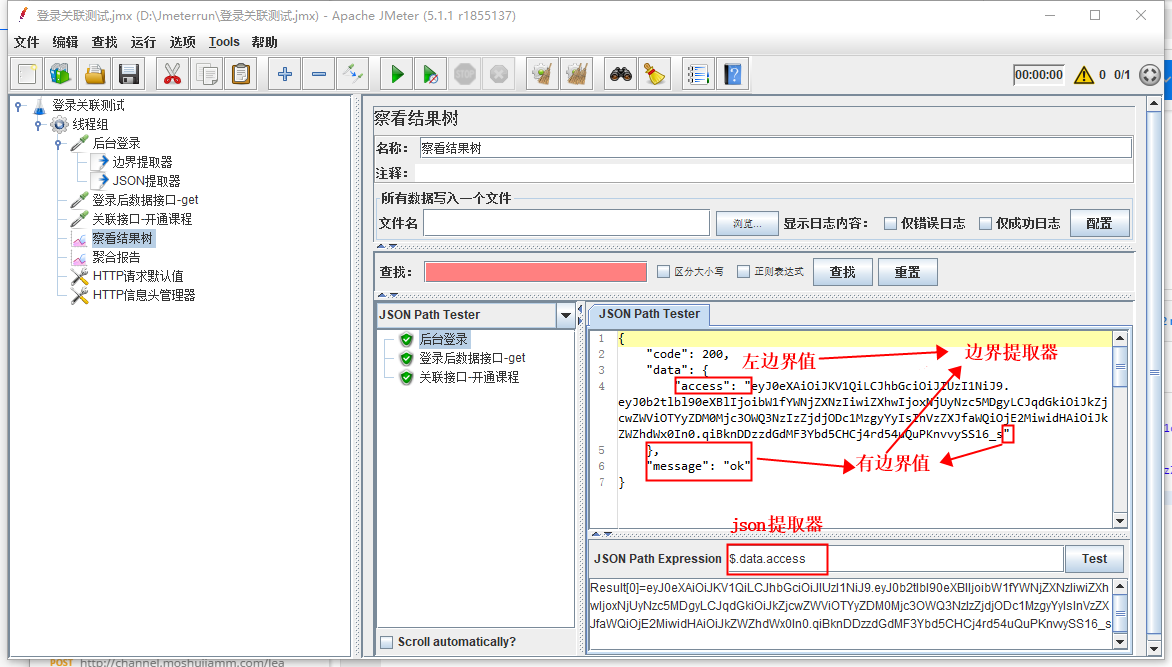Open the Tools menu

click(x=223, y=43)
